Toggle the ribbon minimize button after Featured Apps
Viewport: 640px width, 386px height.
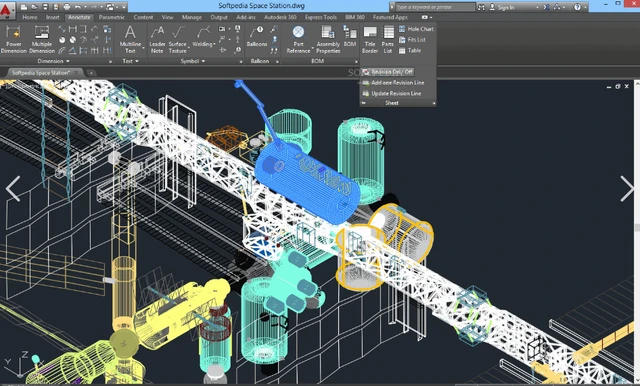pos(425,17)
